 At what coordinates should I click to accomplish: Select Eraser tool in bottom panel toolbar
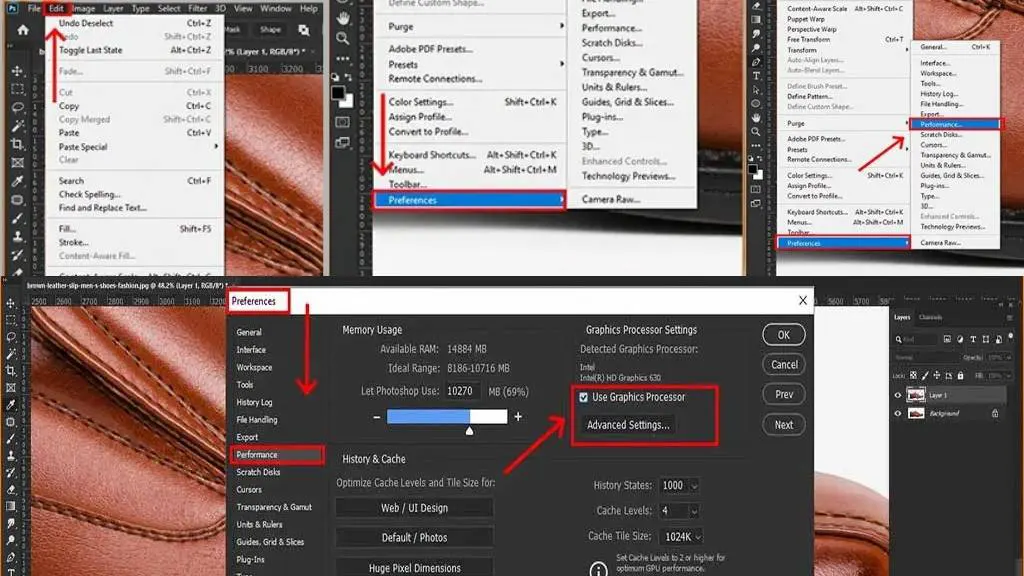click(x=11, y=489)
